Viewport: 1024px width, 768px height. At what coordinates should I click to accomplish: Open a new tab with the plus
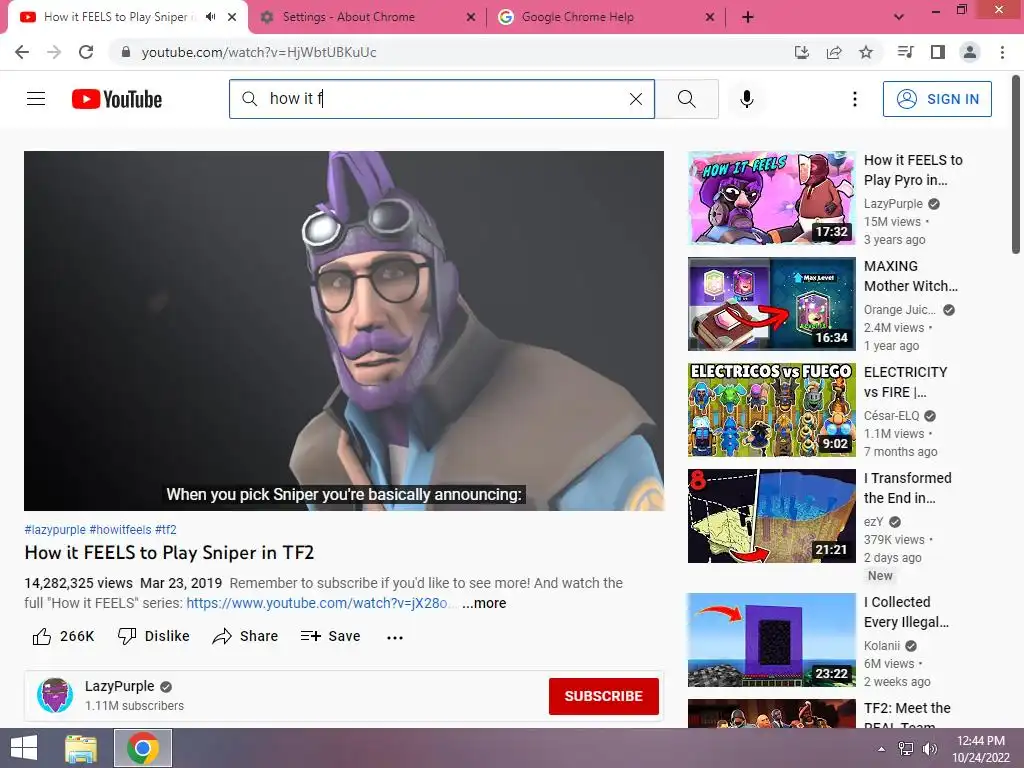coord(748,17)
